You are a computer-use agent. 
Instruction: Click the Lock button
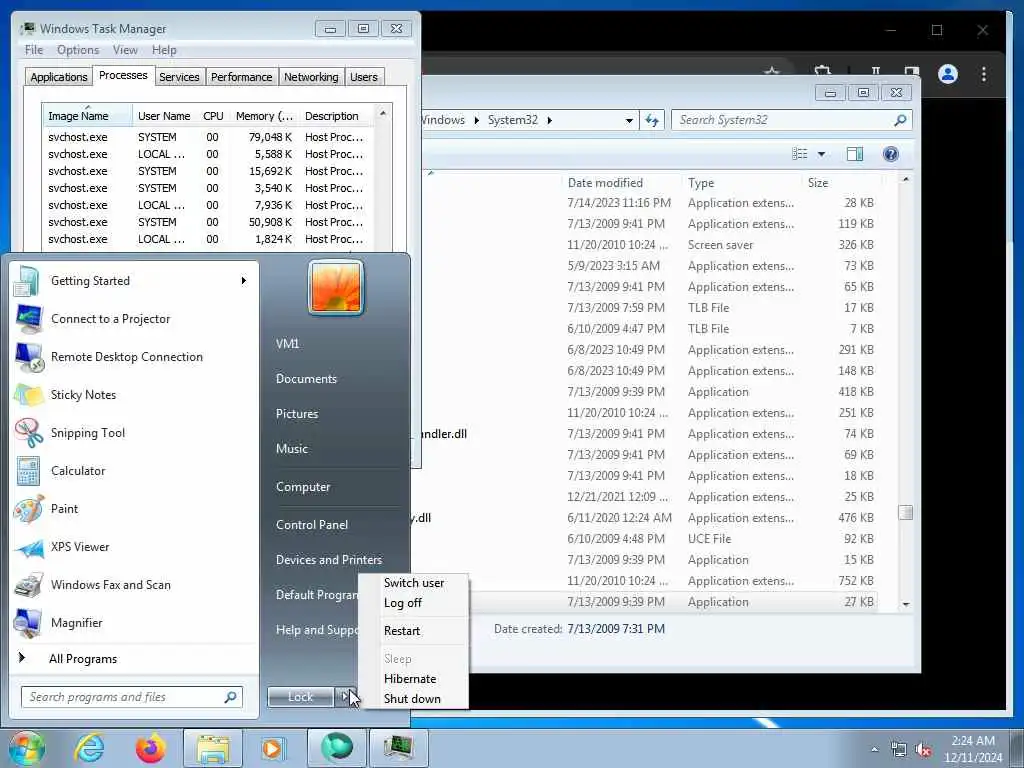pos(300,697)
